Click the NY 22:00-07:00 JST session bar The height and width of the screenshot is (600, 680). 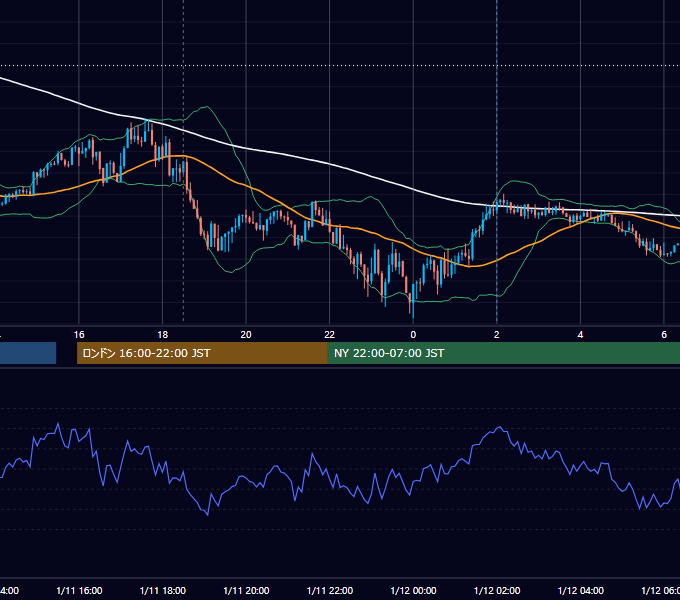[x=503, y=353]
